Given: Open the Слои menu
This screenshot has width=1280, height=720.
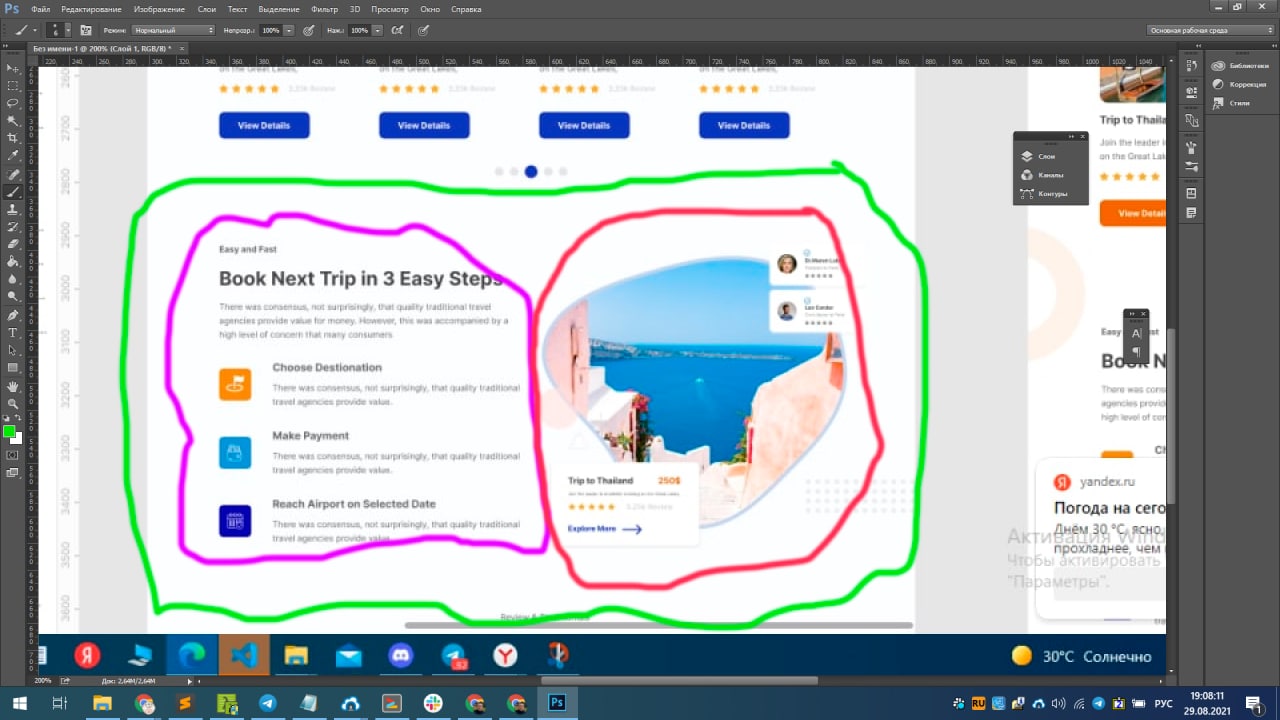Looking at the screenshot, I should coord(206,9).
